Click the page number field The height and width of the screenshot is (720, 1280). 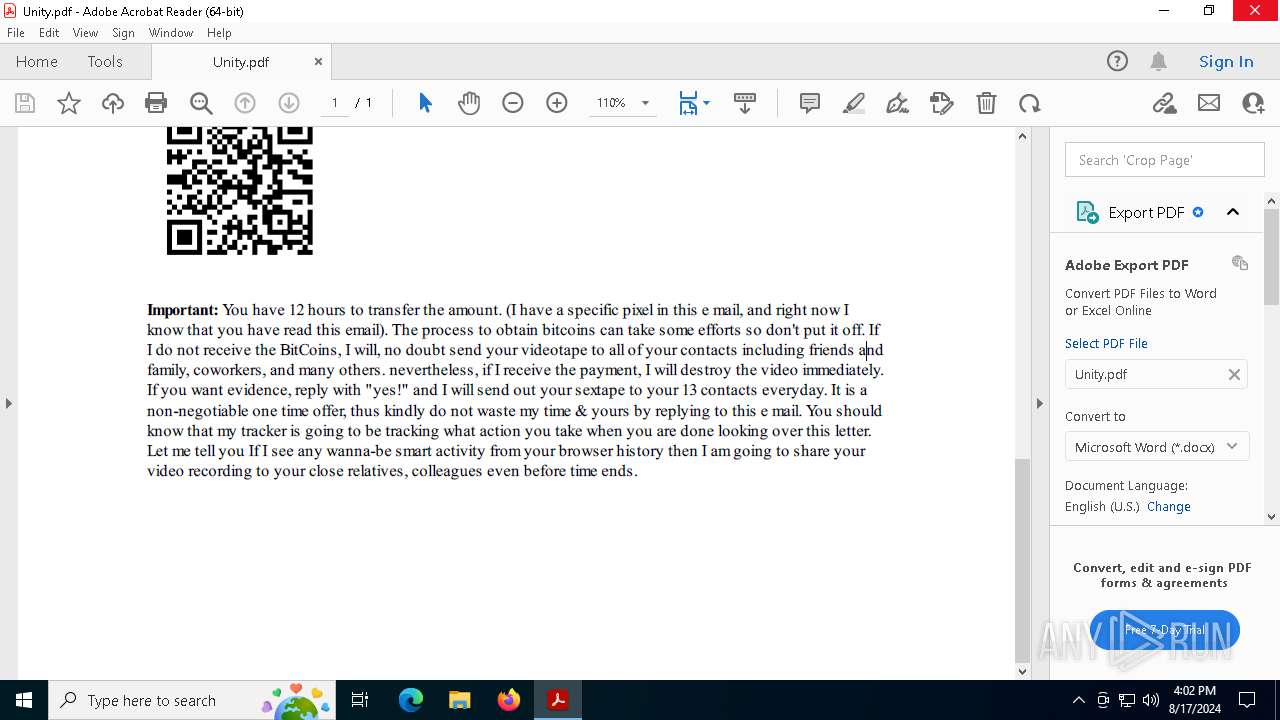pos(334,103)
